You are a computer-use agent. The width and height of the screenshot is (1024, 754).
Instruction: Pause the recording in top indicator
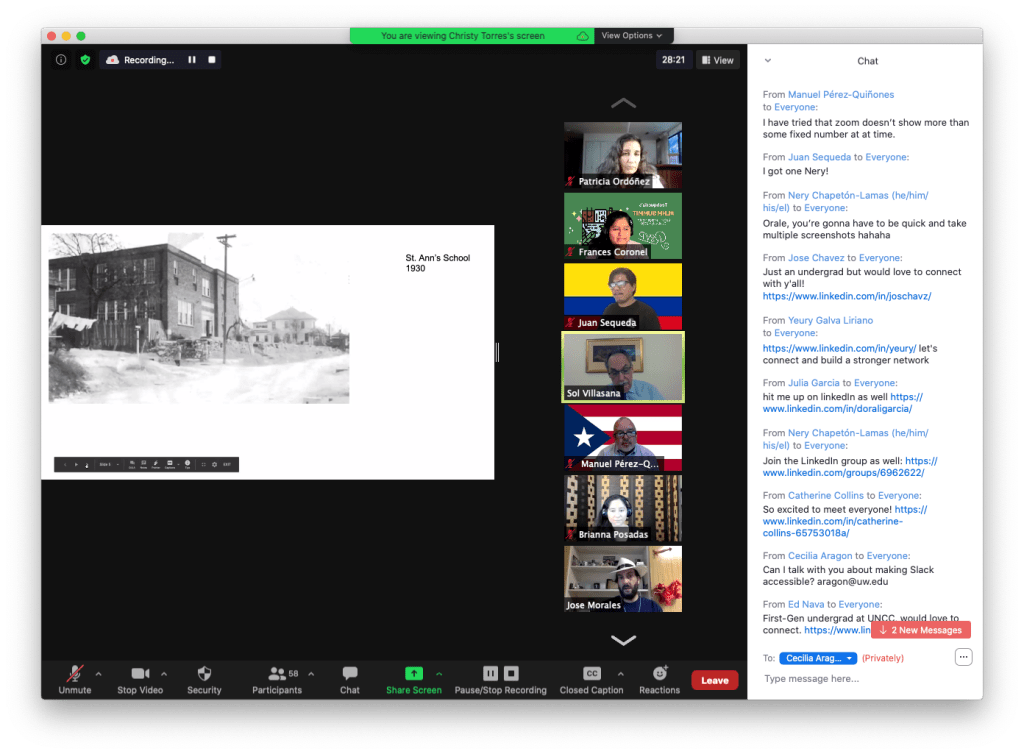192,60
